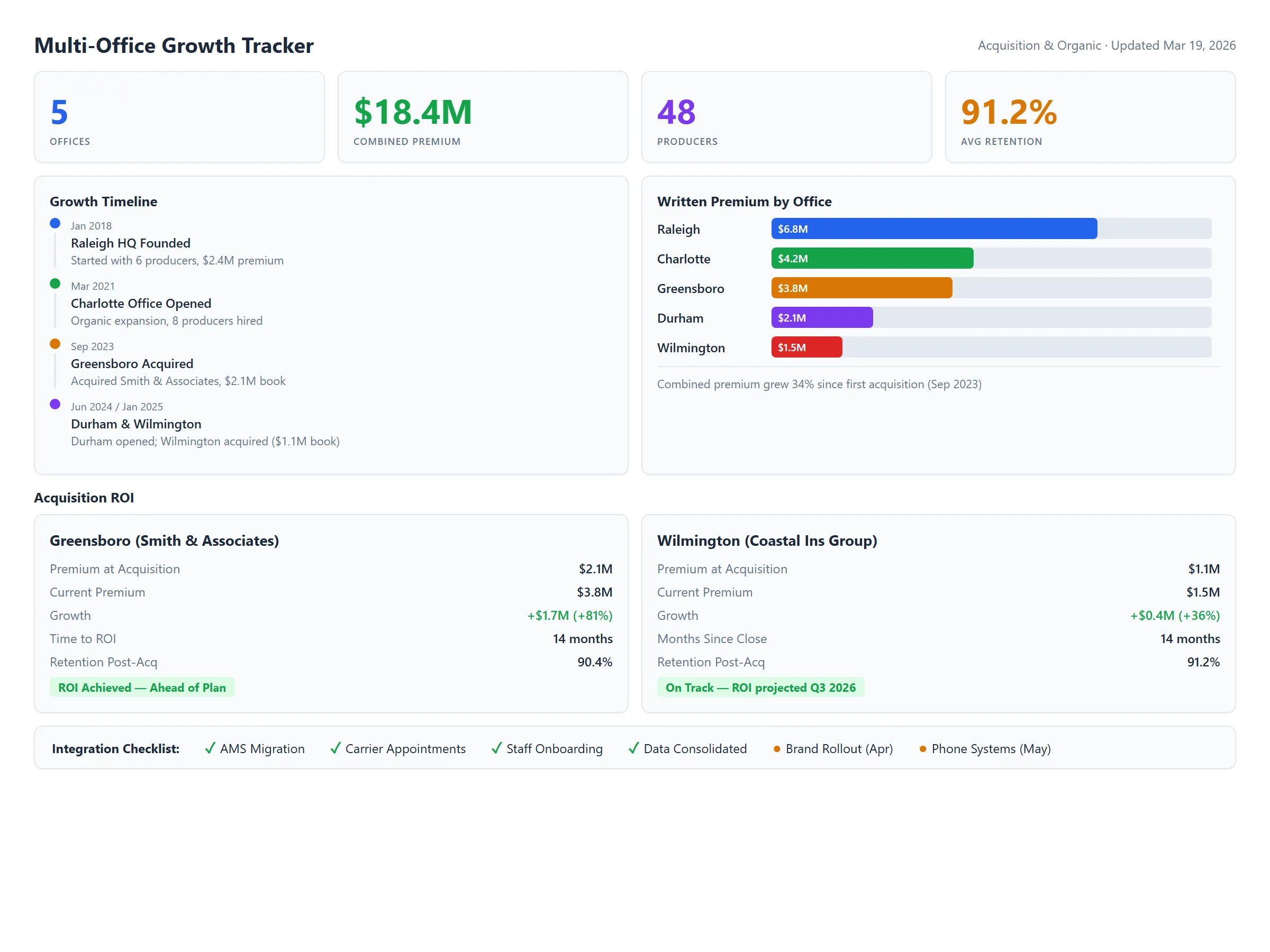Select the Durham & Wilmington timeline dot
This screenshot has height=952, width=1270.
click(x=55, y=404)
